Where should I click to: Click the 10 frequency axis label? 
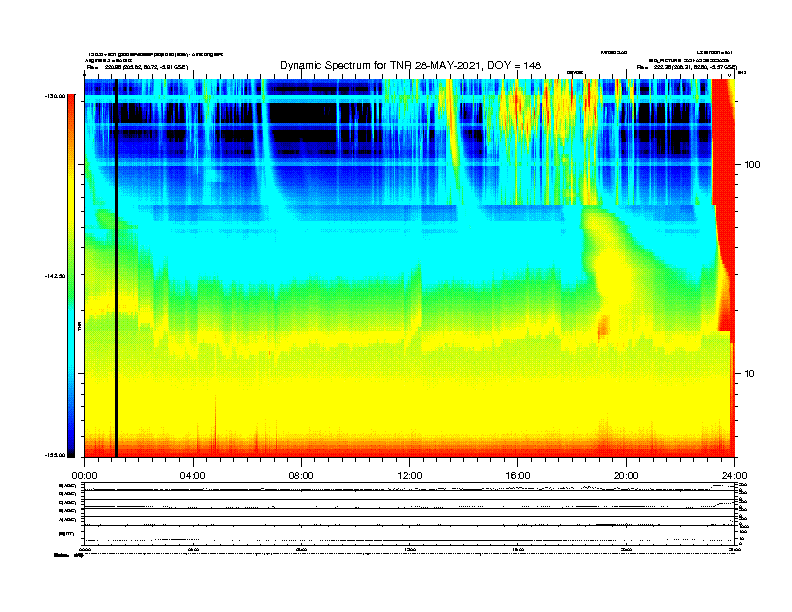coord(750,374)
